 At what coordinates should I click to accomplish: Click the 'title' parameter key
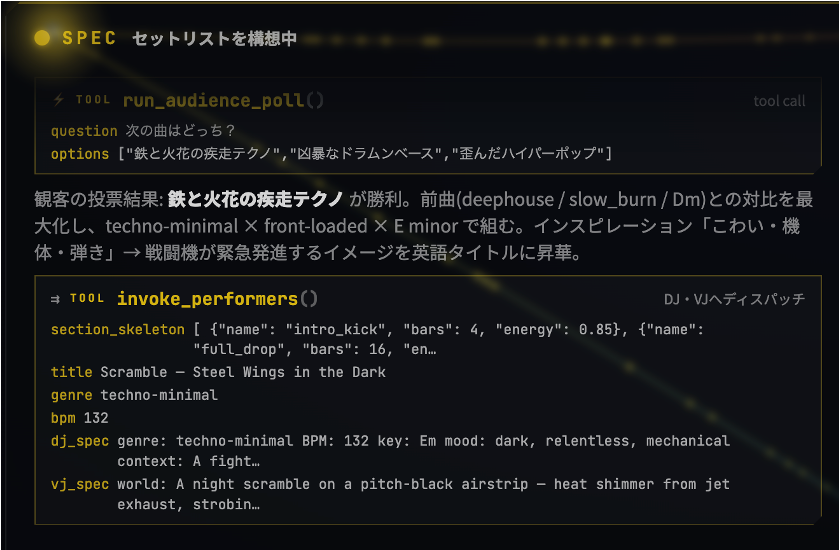(x=71, y=372)
